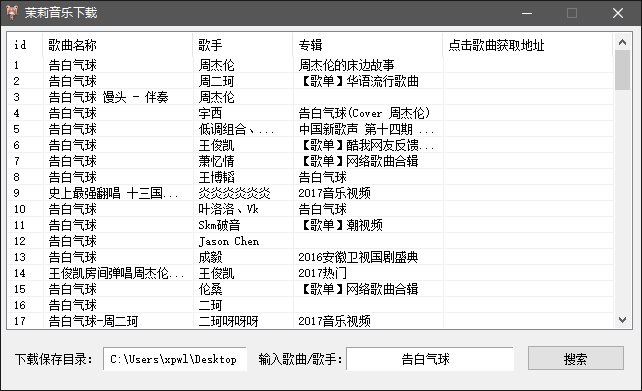This screenshot has height=391, width=642.
Task: Select singer Jason Chen in row 12
Action: pos(228,241)
